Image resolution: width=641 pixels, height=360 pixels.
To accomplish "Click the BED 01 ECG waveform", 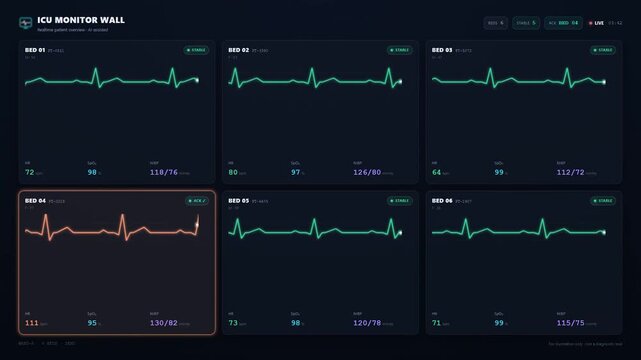I will click(x=112, y=78).
